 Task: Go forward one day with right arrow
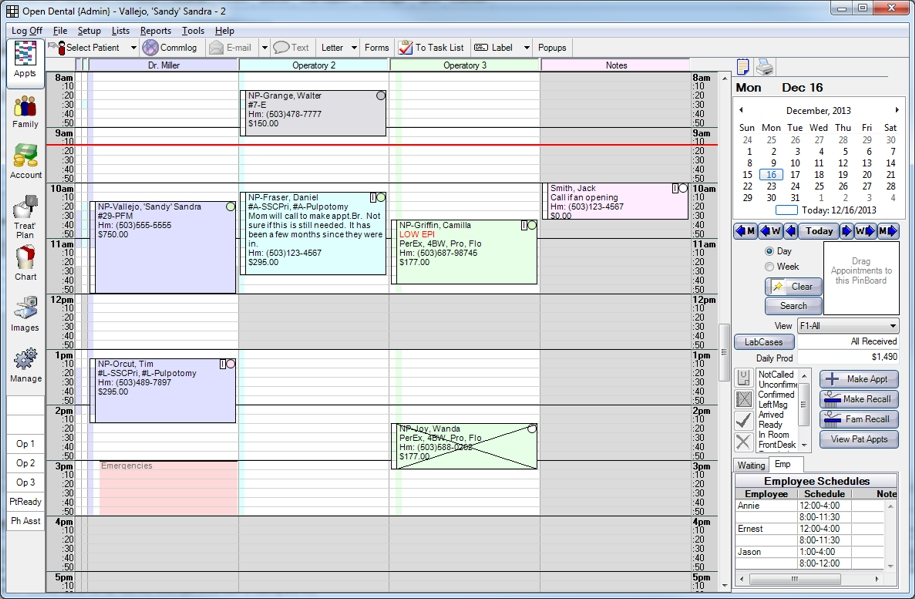[x=846, y=231]
